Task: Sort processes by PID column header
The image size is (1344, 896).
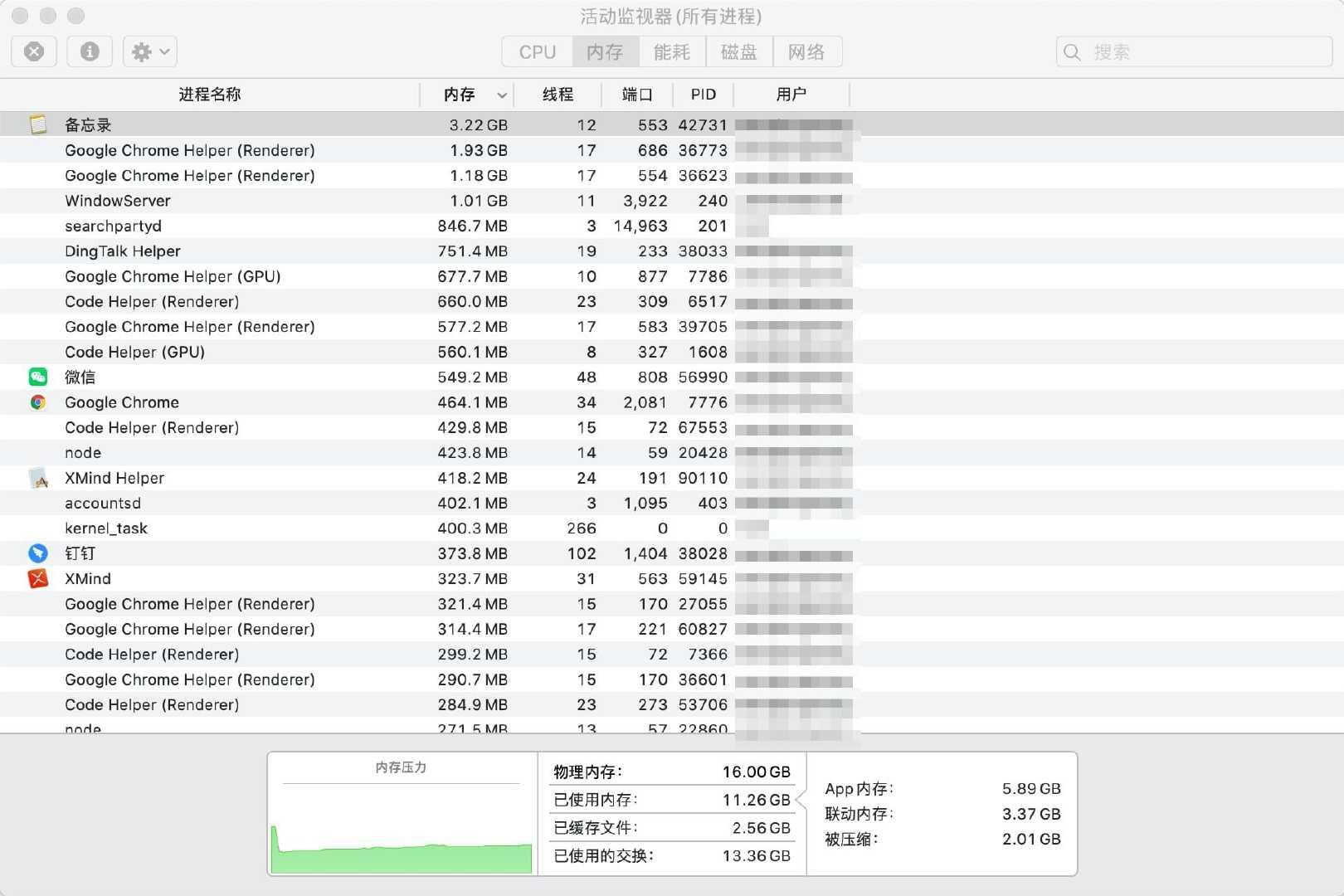Action: [703, 95]
